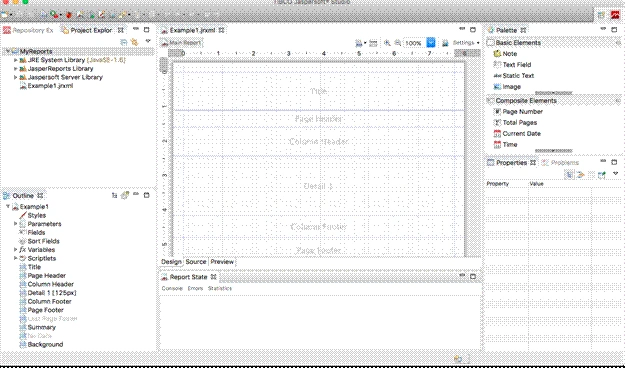631x372 pixels.
Task: Open the zoom level dropdown arrow
Action: pyautogui.click(x=431, y=43)
